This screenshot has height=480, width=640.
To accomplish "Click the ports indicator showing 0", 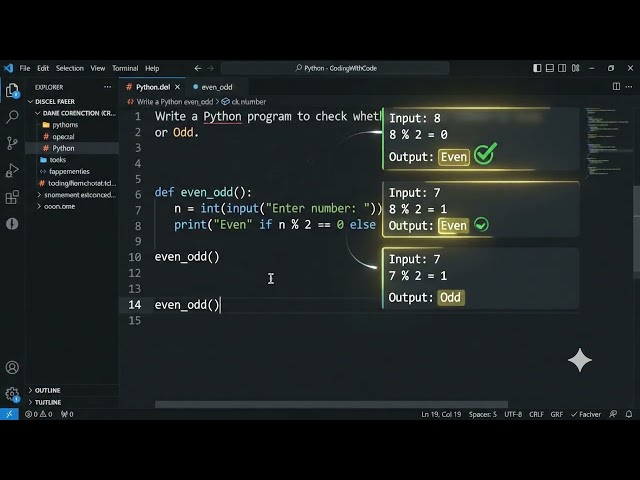I will pyautogui.click(x=67, y=414).
